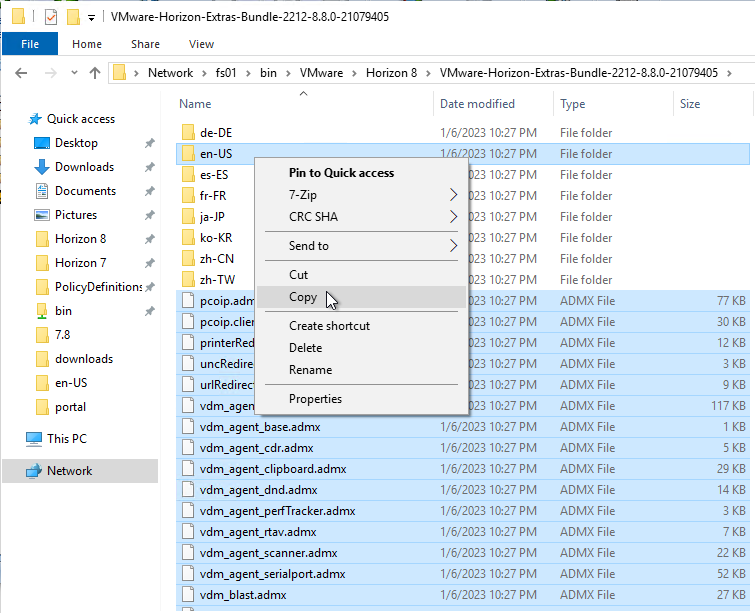Image resolution: width=755 pixels, height=613 pixels.
Task: Select the es-ES folder icon
Action: click(x=188, y=174)
